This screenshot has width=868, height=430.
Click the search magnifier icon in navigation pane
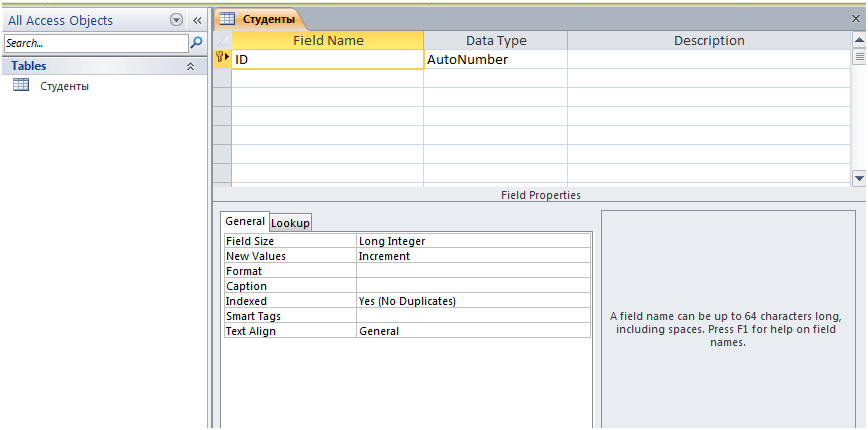(x=197, y=43)
